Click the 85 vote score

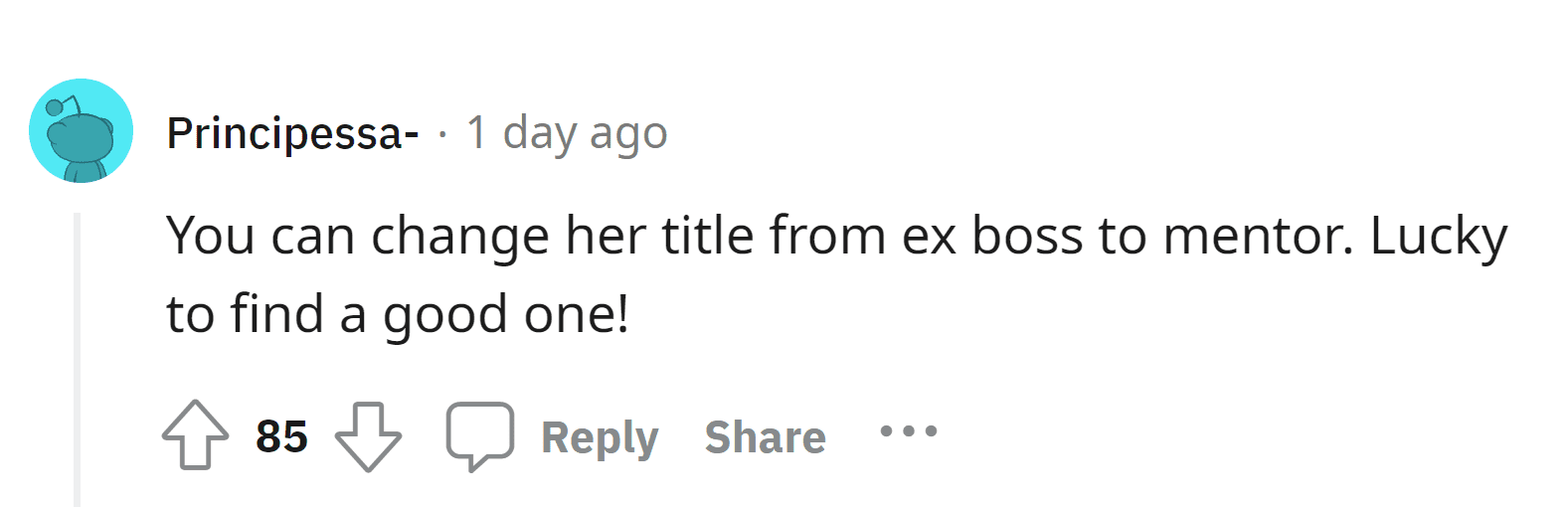[281, 436]
